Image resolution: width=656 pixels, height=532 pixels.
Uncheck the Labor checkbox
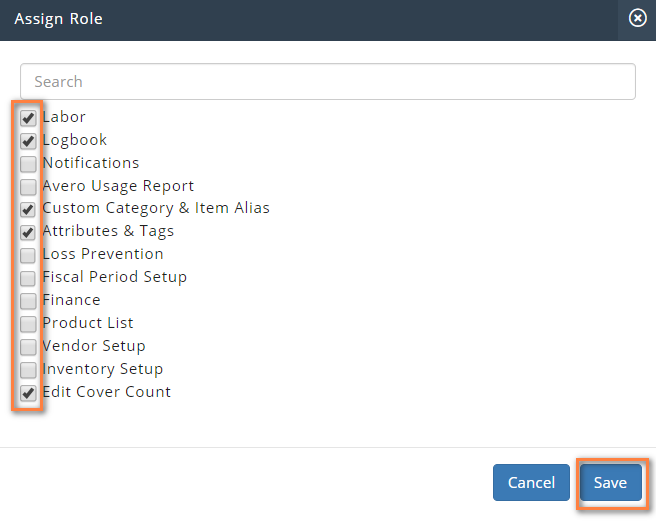[x=28, y=118]
